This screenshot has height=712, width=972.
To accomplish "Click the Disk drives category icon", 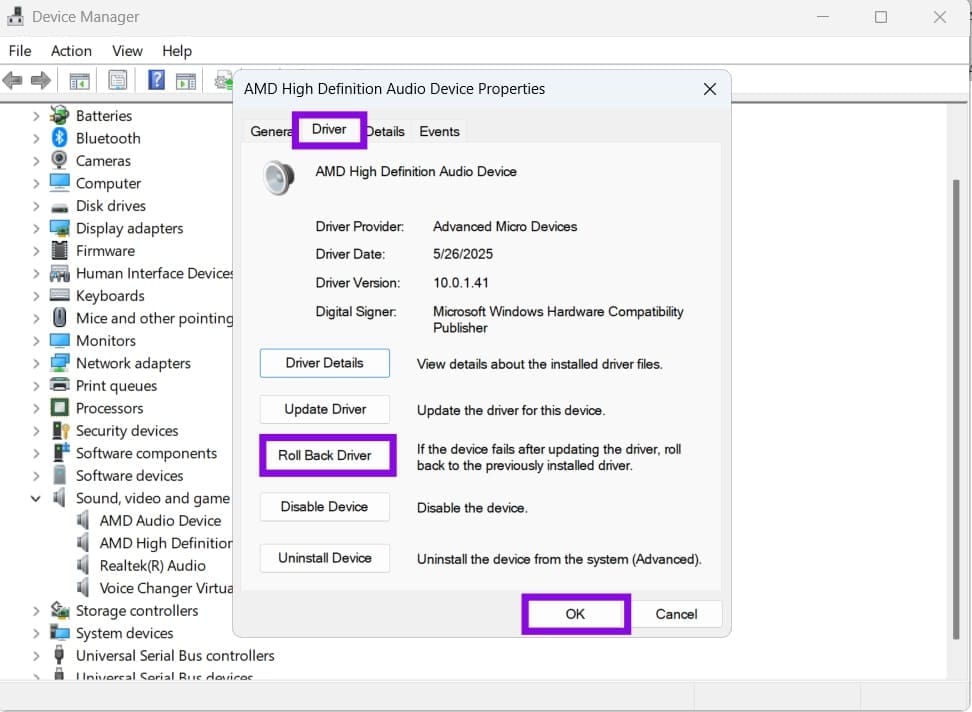I will point(60,207).
